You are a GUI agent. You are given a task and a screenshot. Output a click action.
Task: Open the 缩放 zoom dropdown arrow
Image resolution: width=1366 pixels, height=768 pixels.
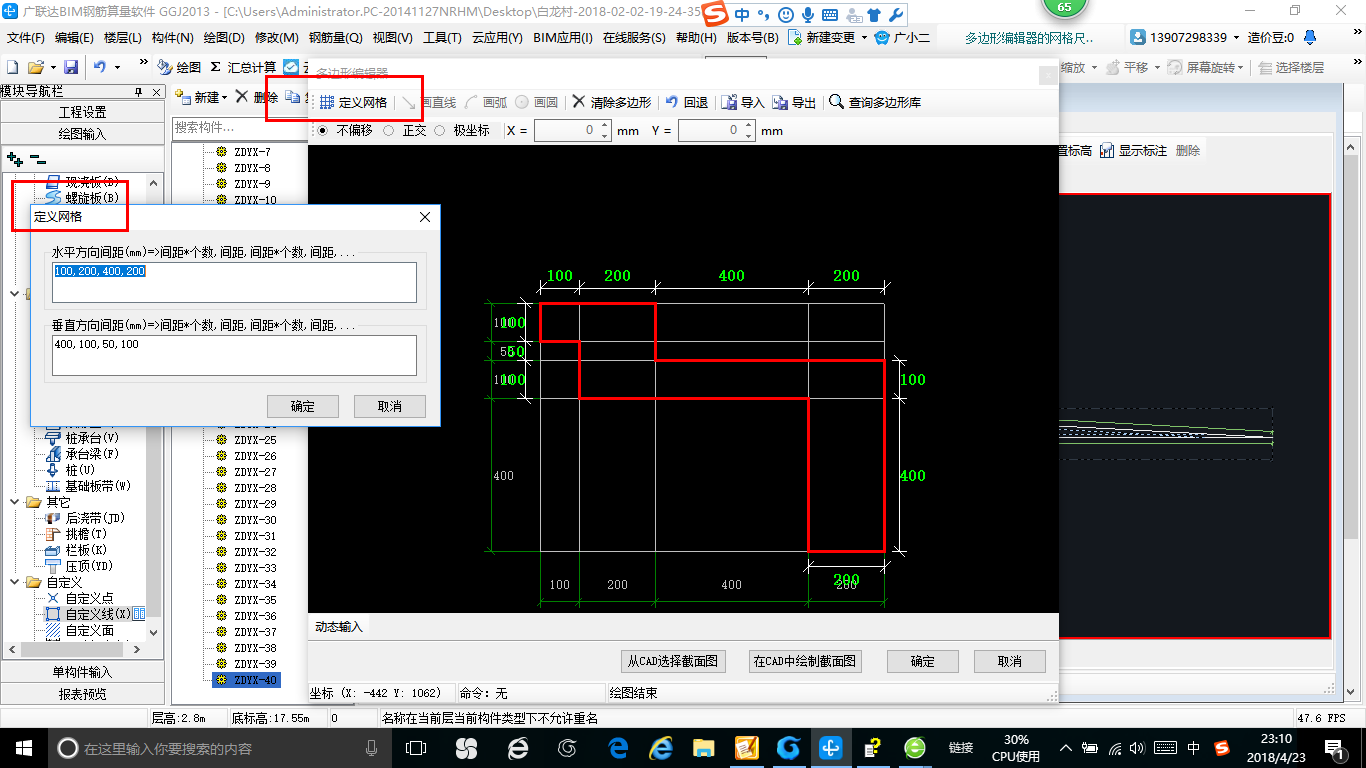(x=1095, y=67)
